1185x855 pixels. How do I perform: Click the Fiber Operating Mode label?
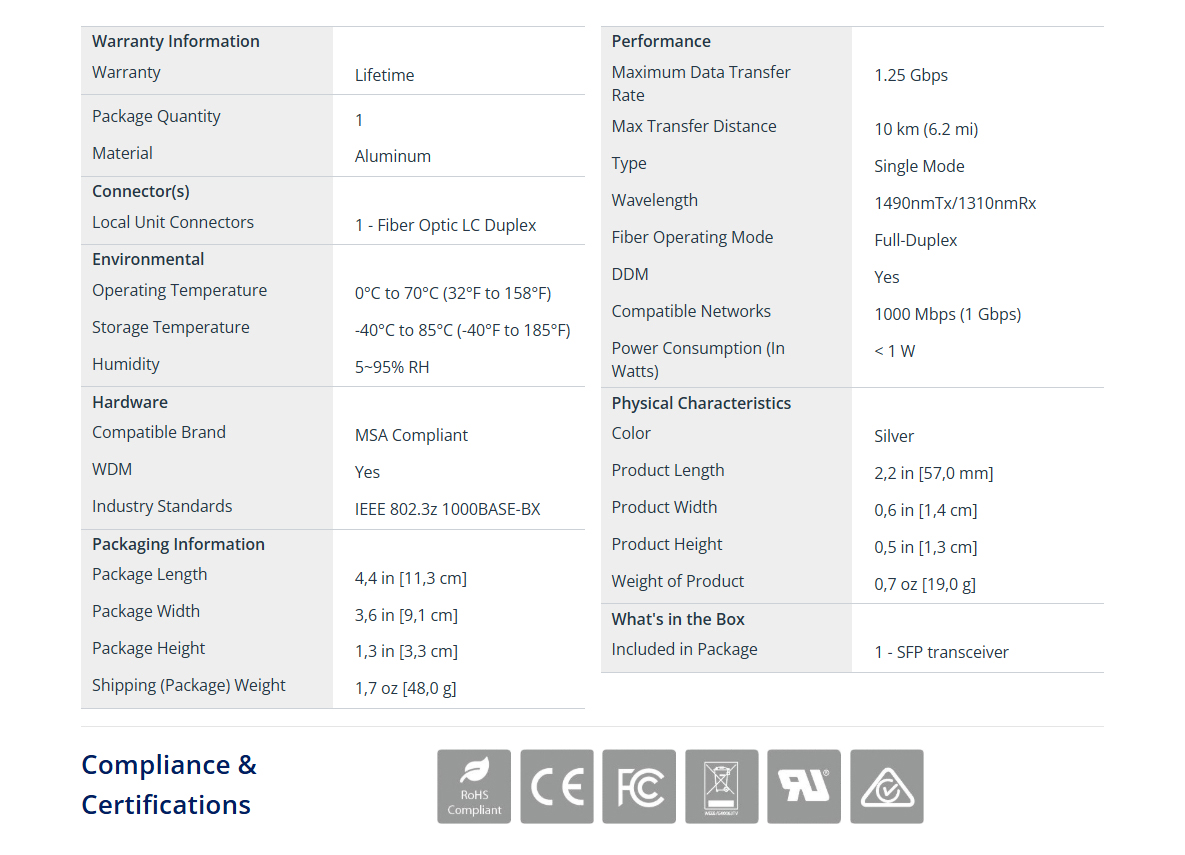click(692, 237)
